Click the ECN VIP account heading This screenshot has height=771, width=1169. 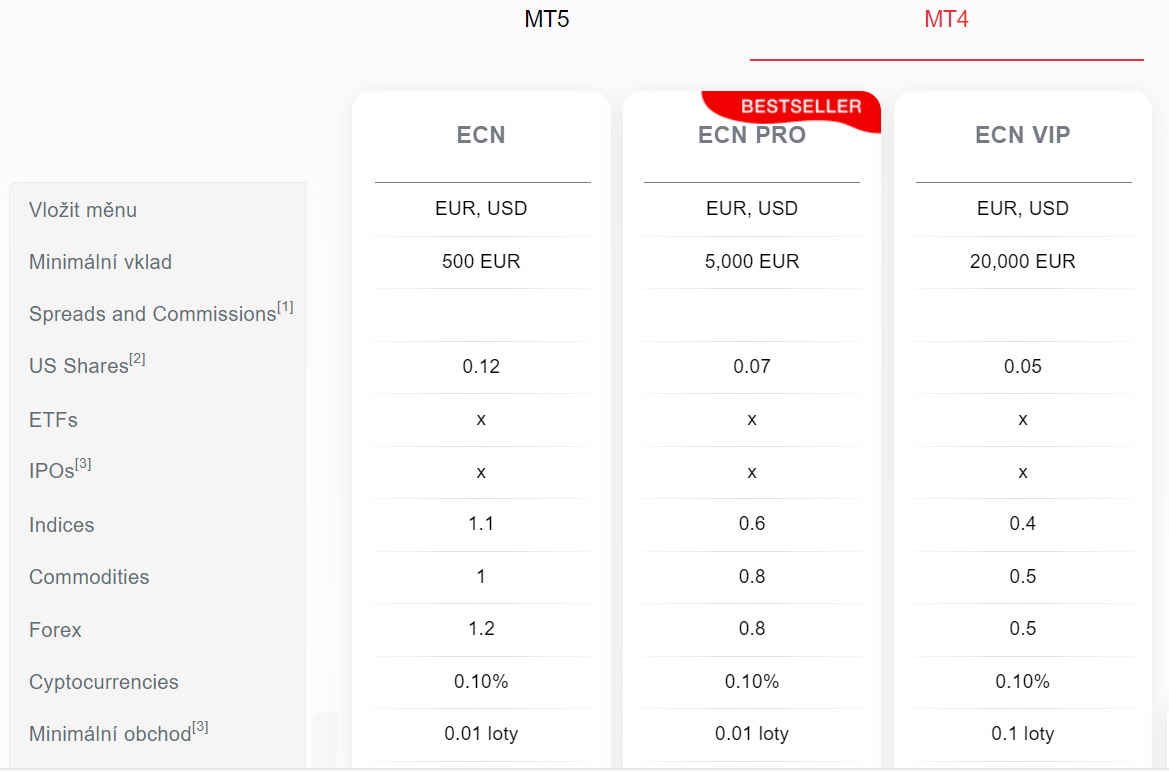[x=1022, y=135]
